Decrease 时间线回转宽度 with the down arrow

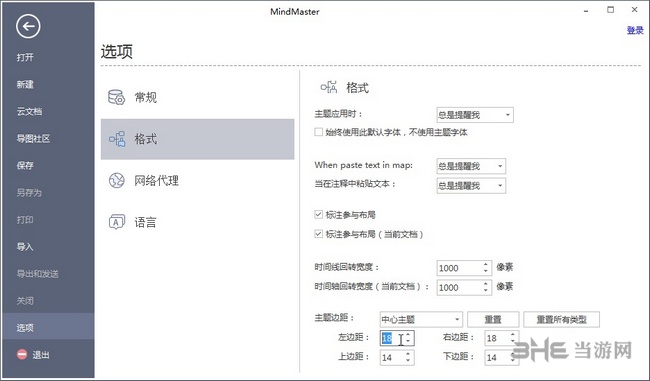(x=485, y=272)
